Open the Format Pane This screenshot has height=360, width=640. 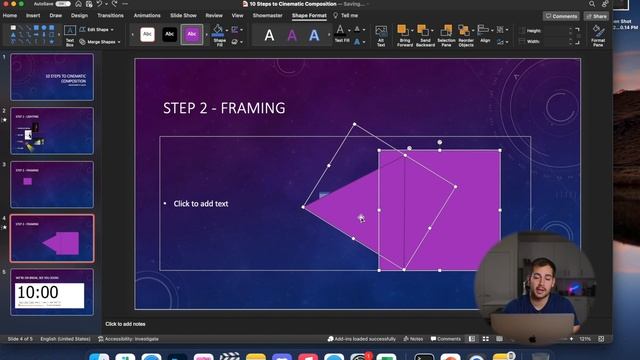click(x=598, y=35)
